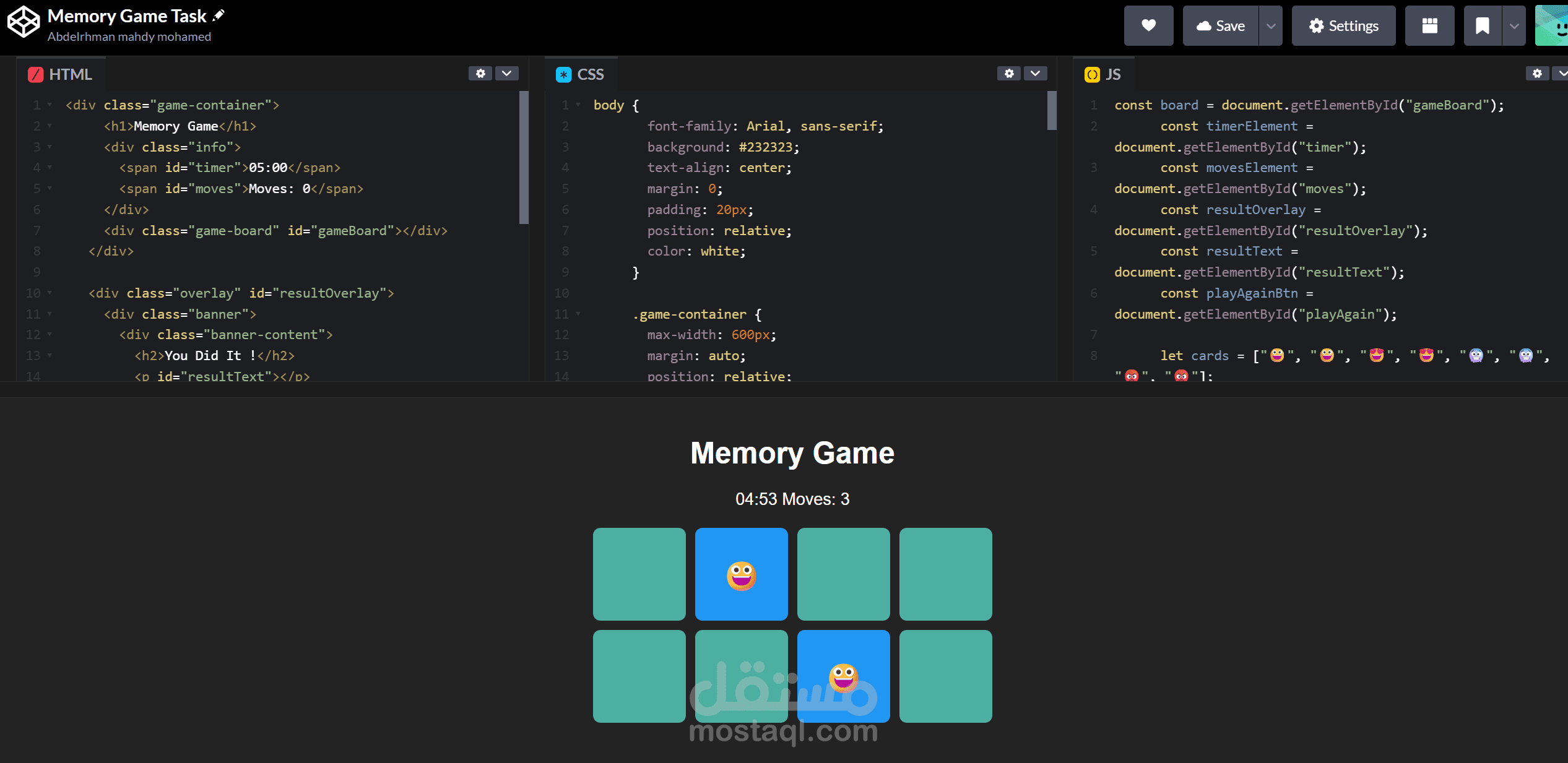The image size is (1568, 763).
Task: Click the pencil icon to edit pen title
Action: click(219, 15)
